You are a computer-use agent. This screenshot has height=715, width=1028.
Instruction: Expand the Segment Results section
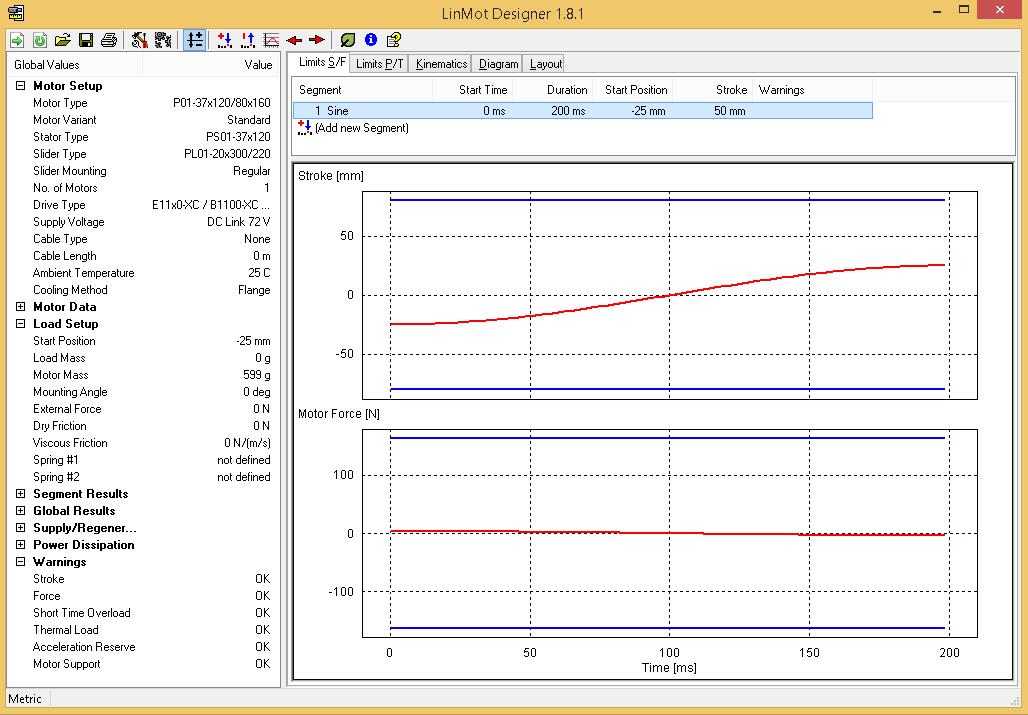pyautogui.click(x=21, y=494)
